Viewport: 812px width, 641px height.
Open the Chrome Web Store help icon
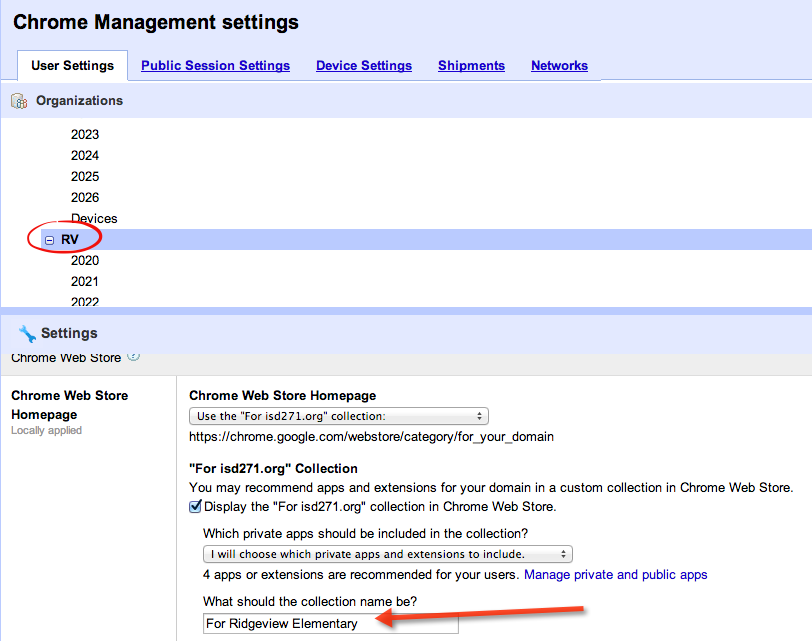coord(134,356)
